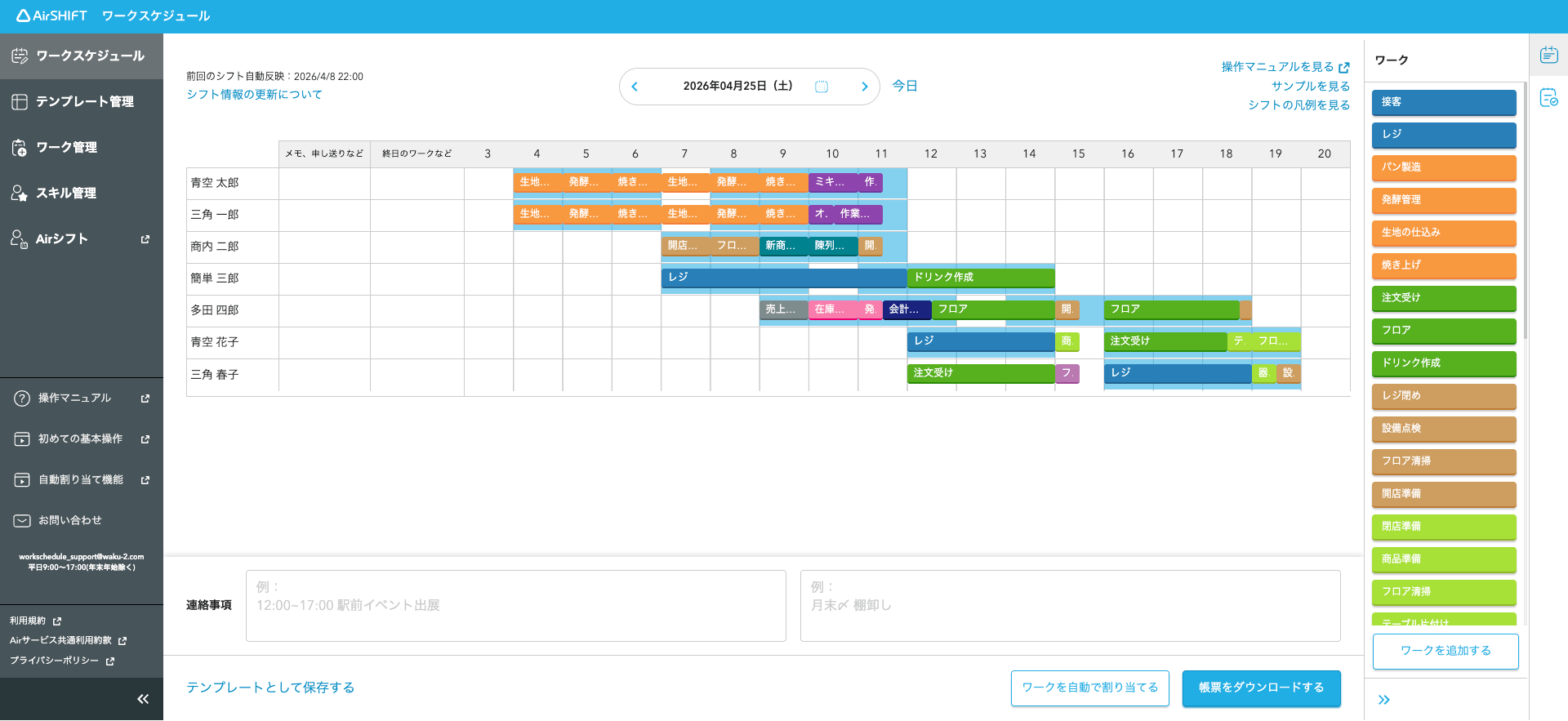The width and height of the screenshot is (1568, 721).
Task: Open テンプレート管理 menu item
Action: click(x=82, y=101)
